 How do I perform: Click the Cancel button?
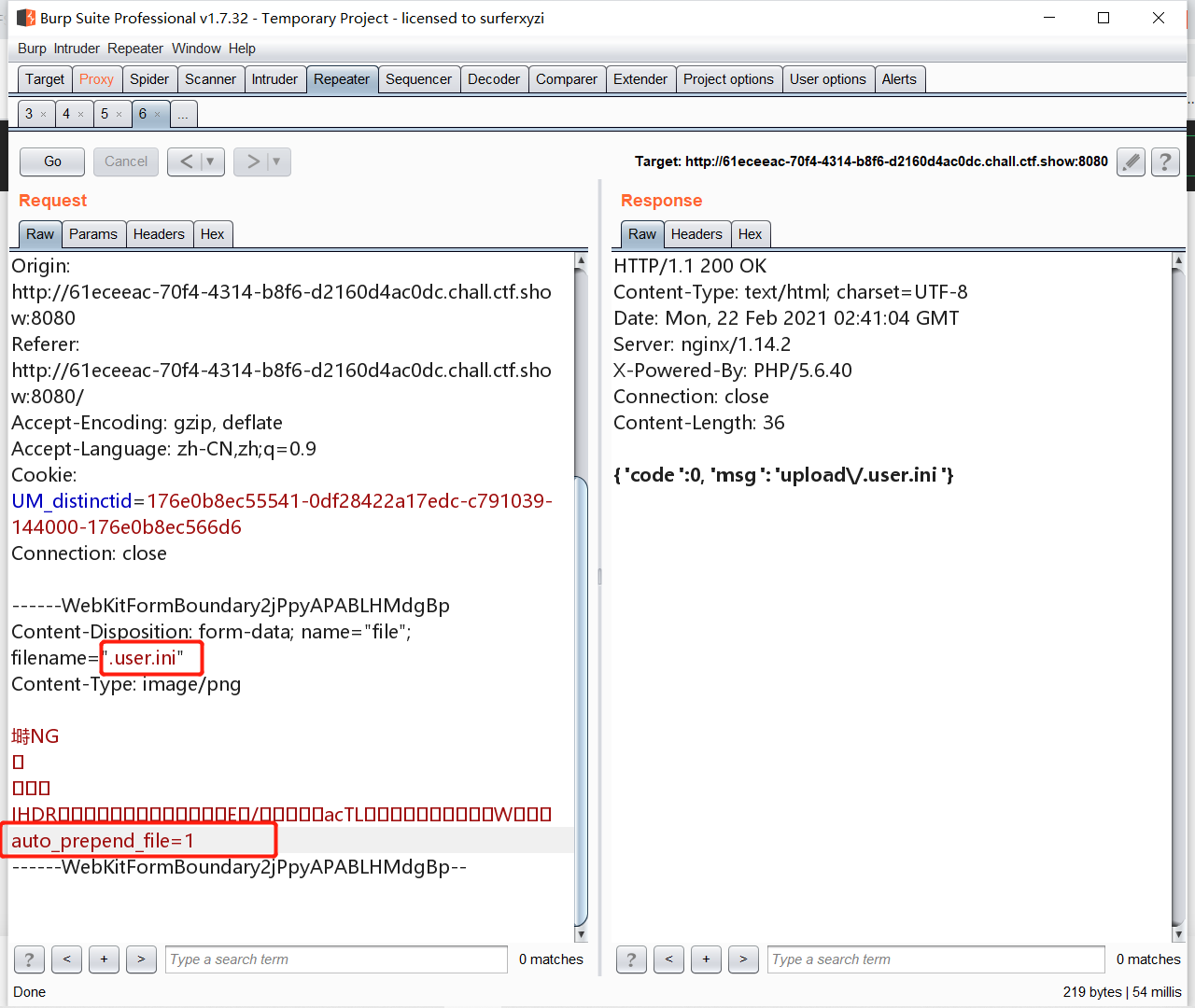click(x=126, y=161)
